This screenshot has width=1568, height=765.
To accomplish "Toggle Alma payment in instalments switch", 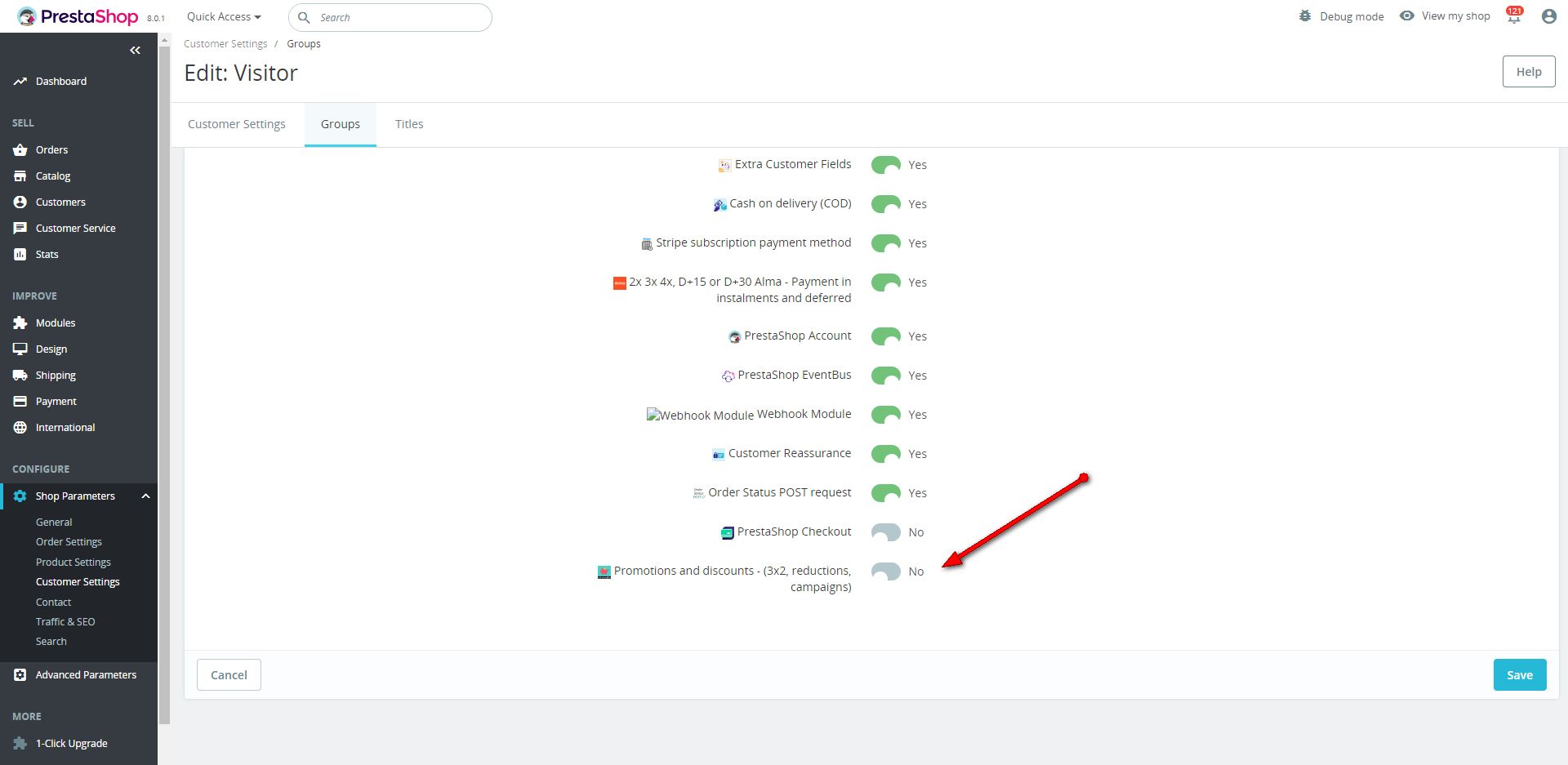I will click(886, 282).
